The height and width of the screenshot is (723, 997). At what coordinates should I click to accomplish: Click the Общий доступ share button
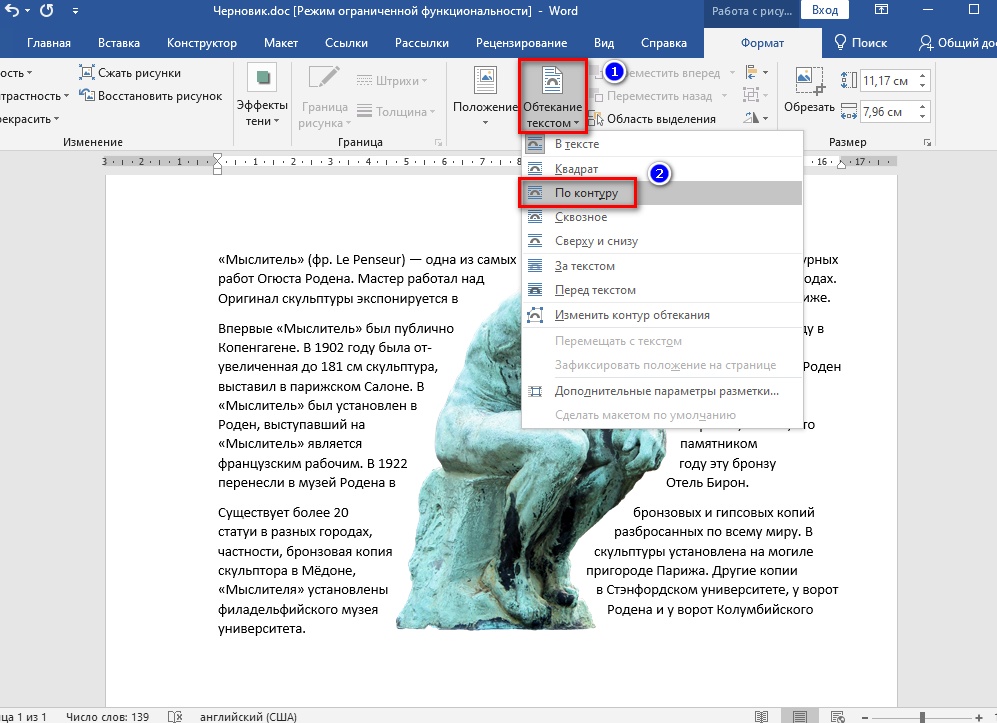click(957, 43)
